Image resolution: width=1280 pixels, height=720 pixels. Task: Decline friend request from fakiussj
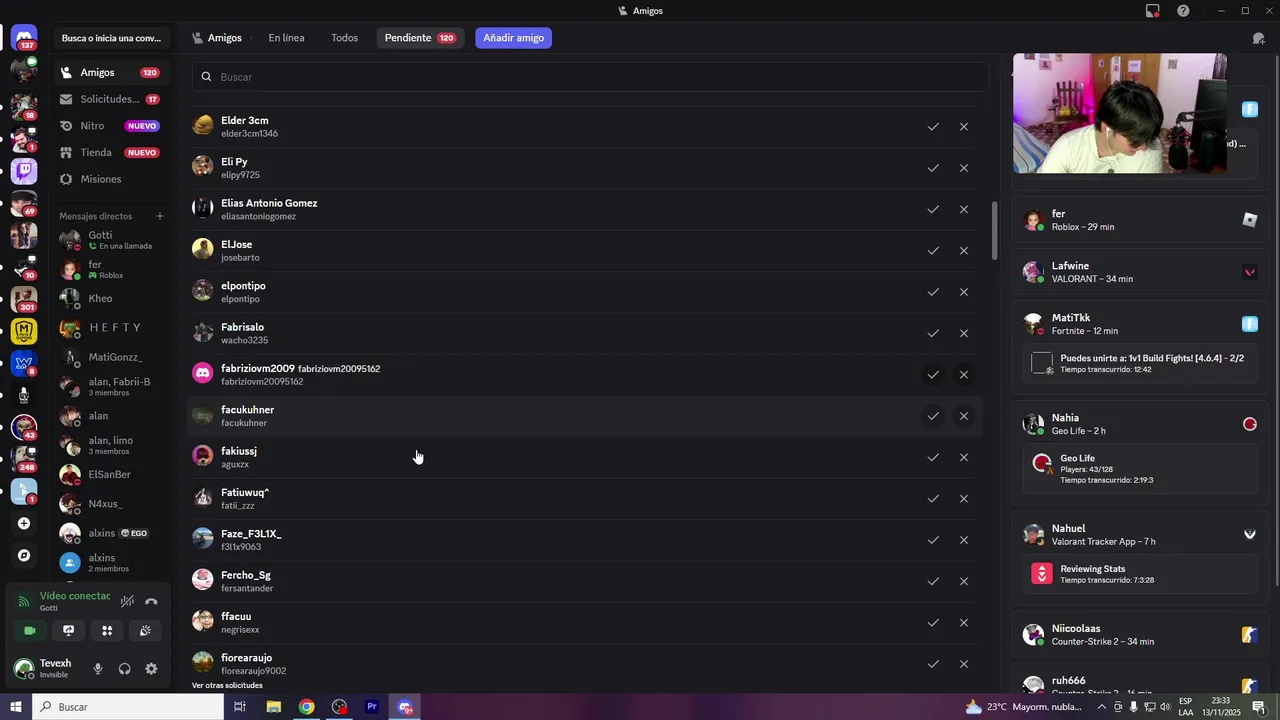(964, 457)
